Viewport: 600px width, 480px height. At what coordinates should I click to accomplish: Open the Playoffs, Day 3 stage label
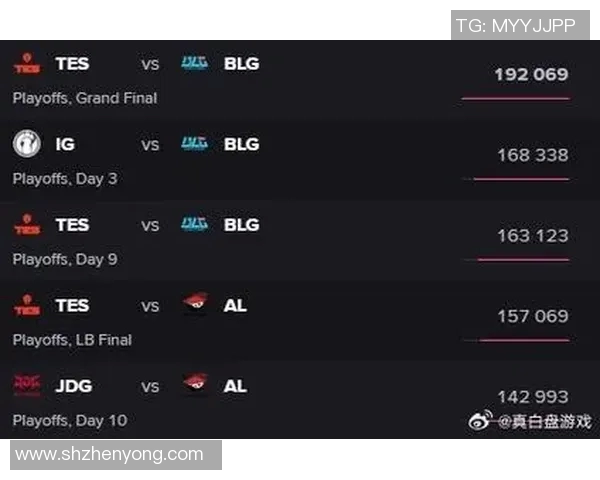point(66,178)
